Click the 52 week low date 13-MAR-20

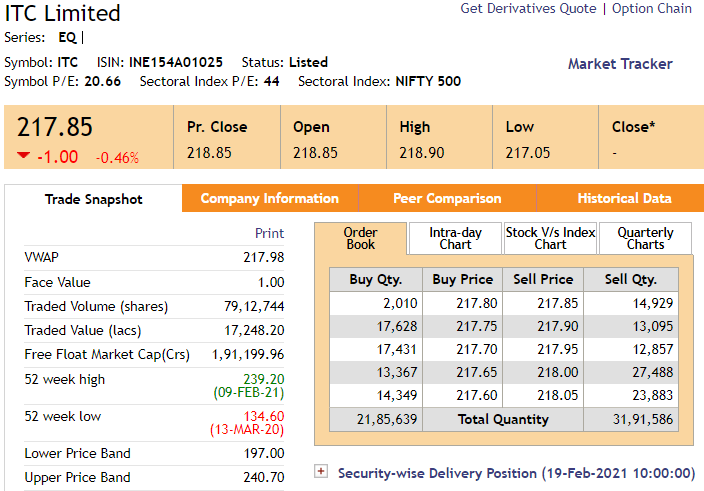pos(247,430)
